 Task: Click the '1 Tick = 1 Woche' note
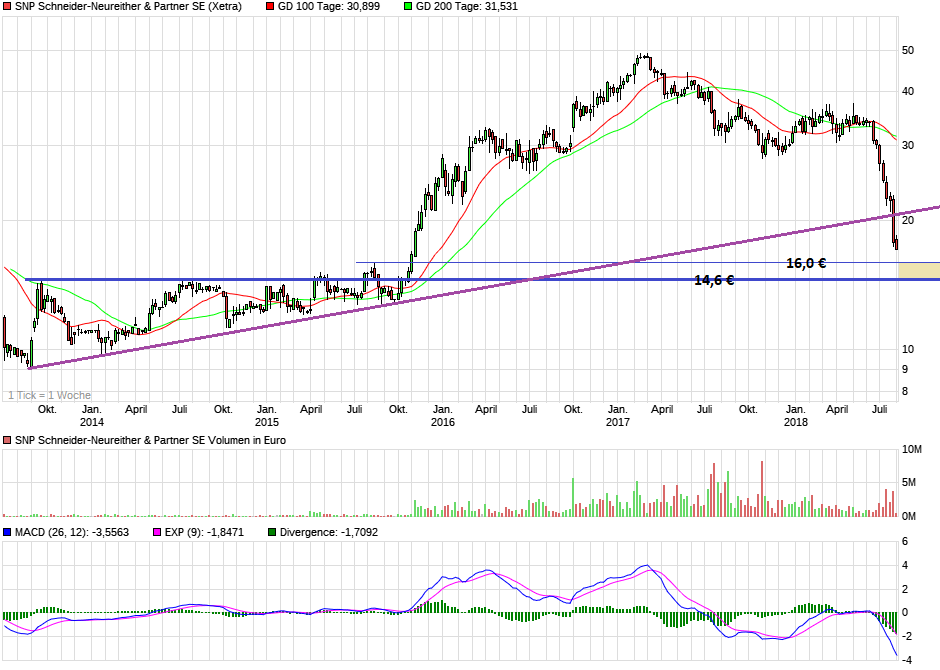[x=50, y=395]
